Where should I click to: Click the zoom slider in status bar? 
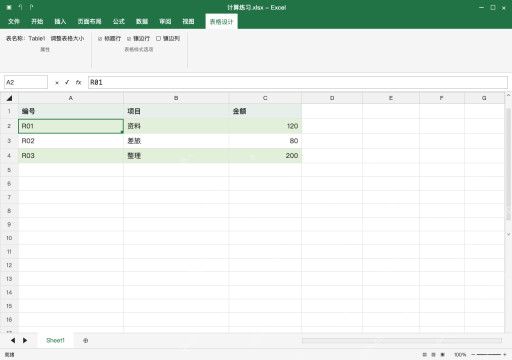coord(489,355)
